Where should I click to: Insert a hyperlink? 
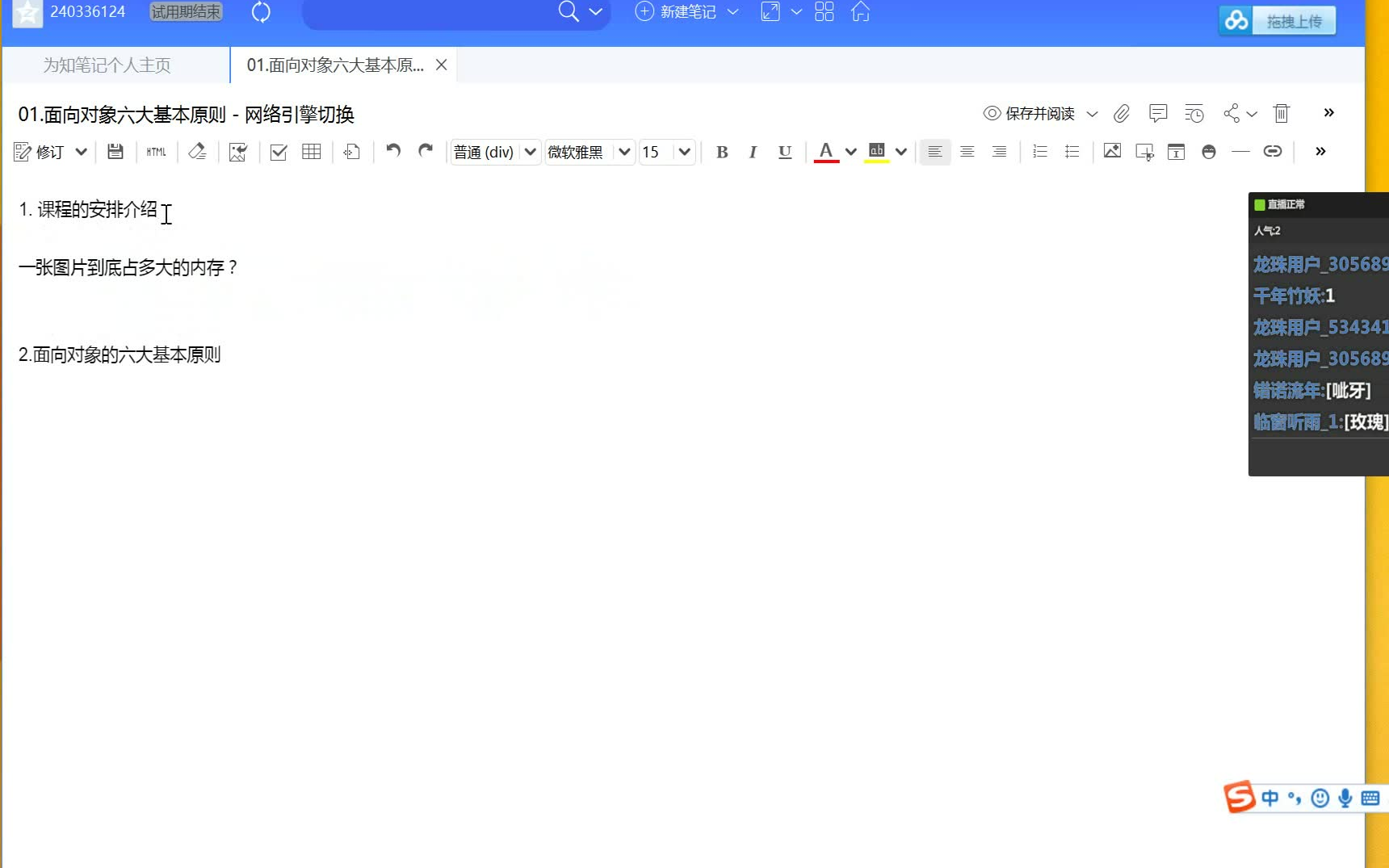click(x=1273, y=151)
